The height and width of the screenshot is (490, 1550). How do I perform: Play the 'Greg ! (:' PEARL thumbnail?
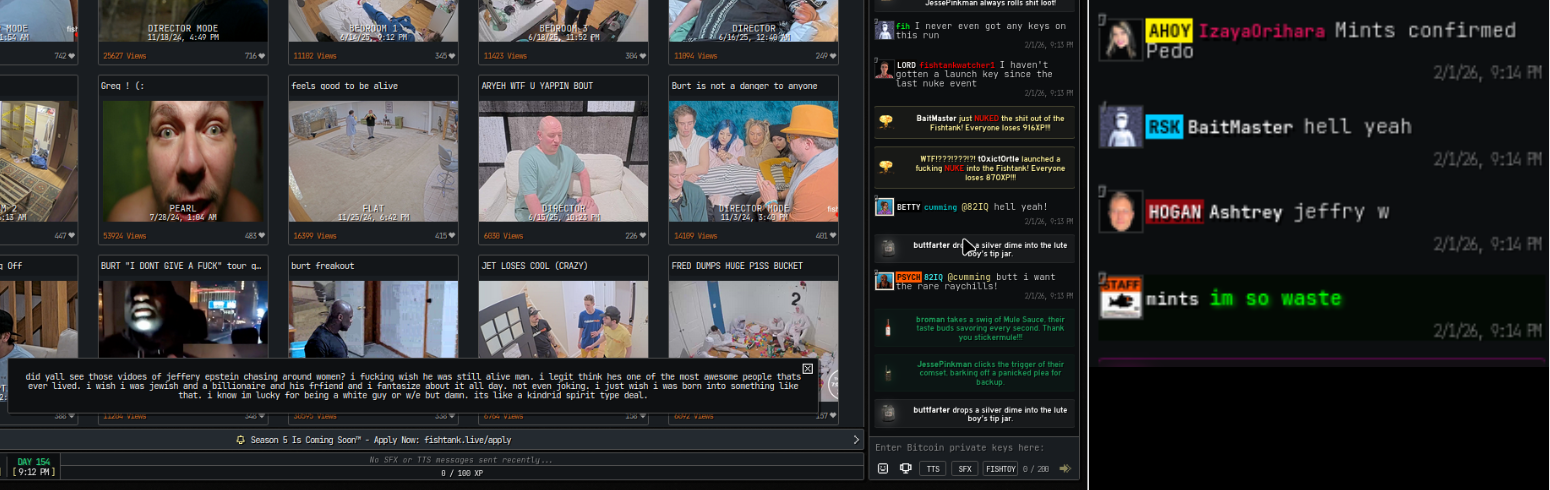coord(184,161)
